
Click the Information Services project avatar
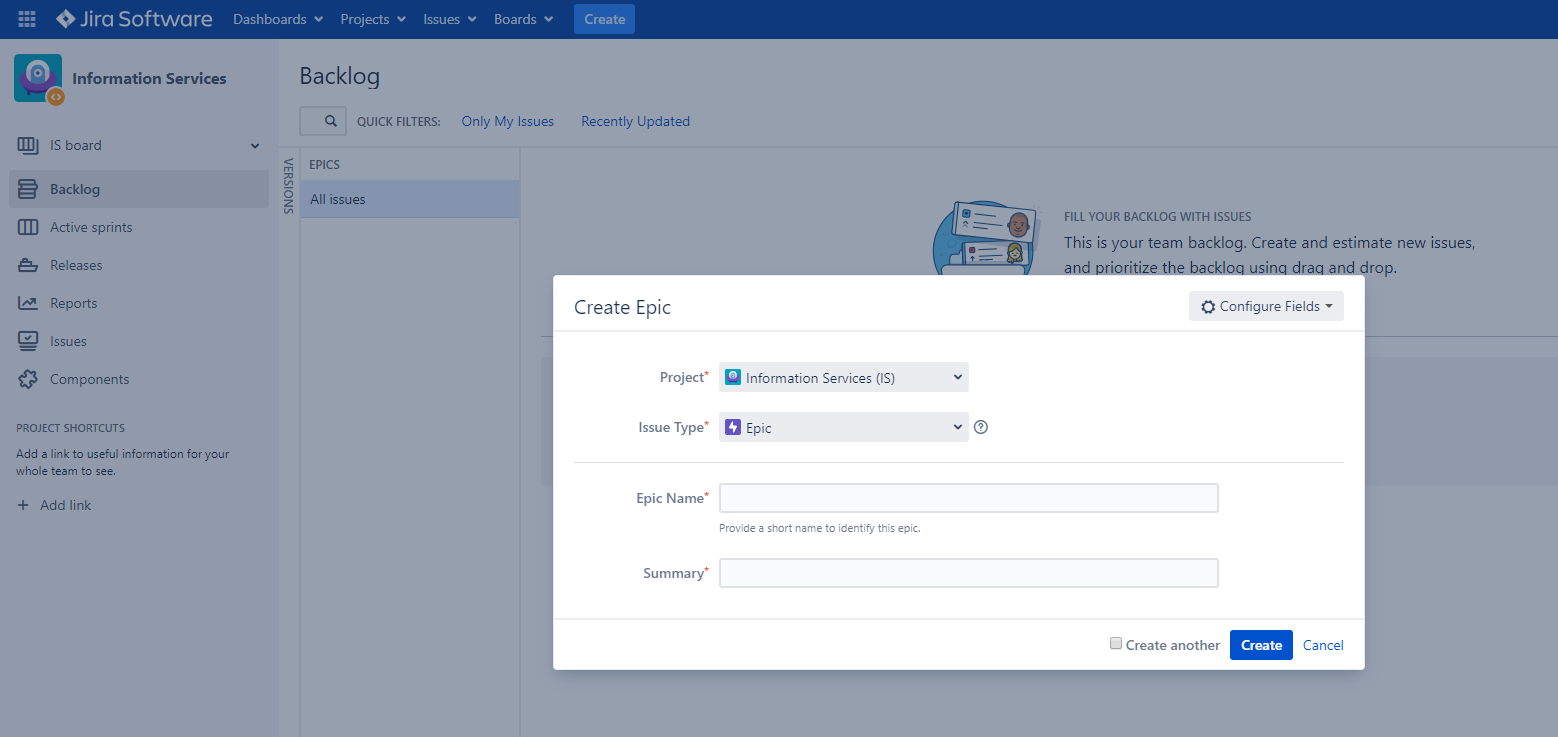(x=38, y=78)
